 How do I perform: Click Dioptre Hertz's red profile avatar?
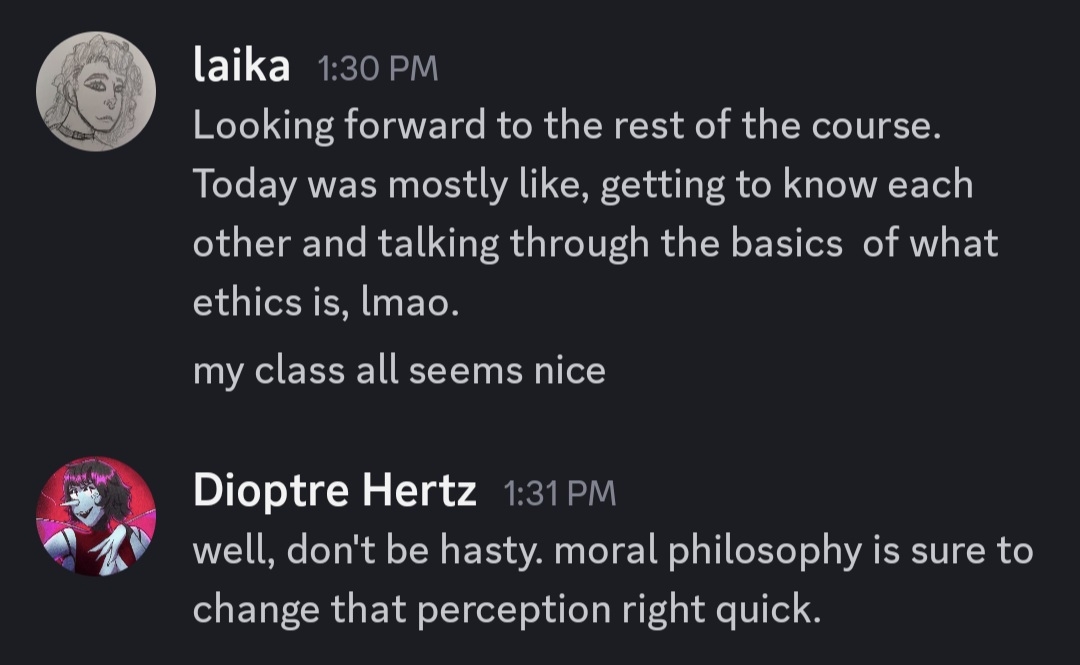96,516
